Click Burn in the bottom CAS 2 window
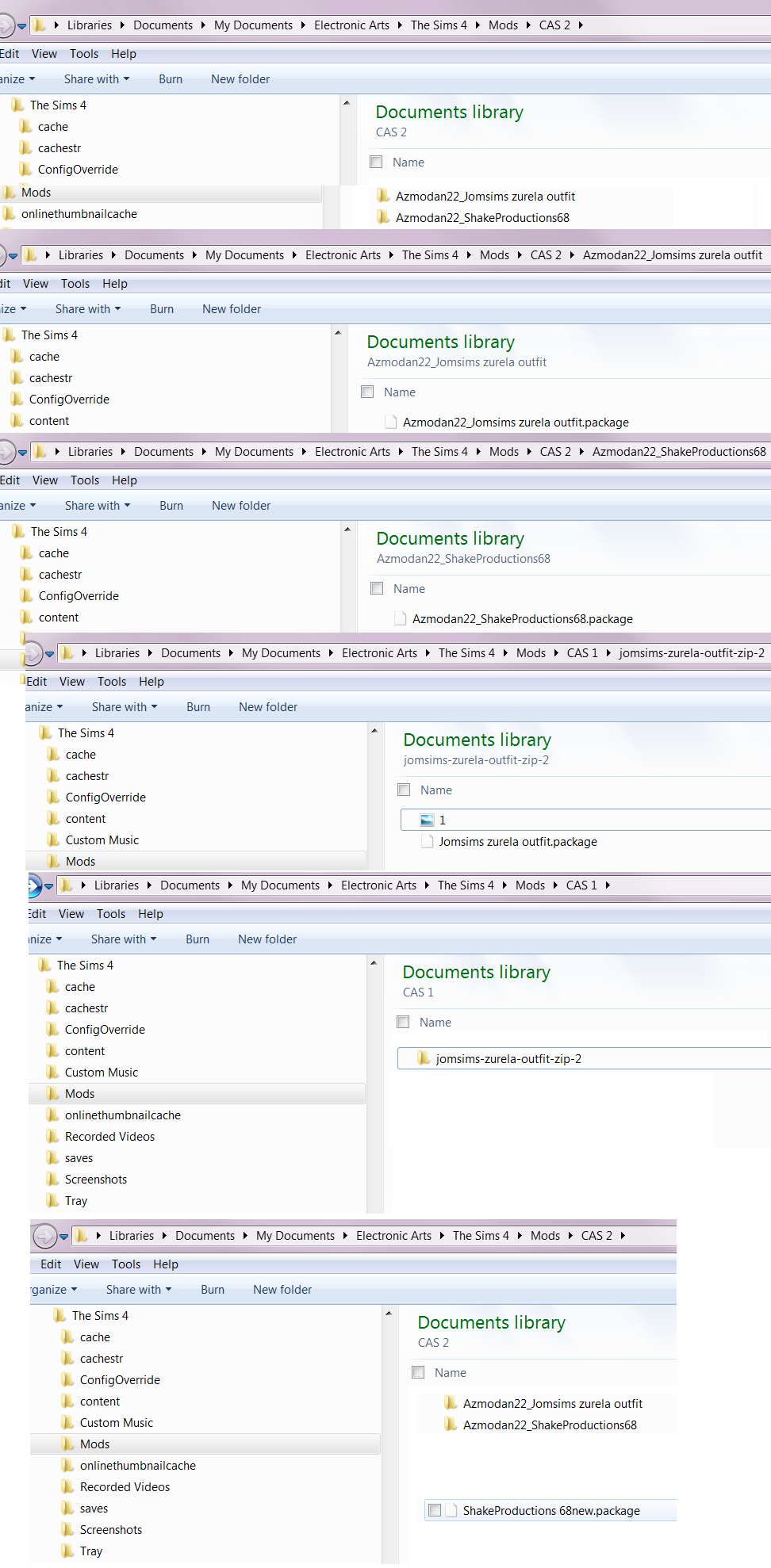 (x=213, y=1290)
